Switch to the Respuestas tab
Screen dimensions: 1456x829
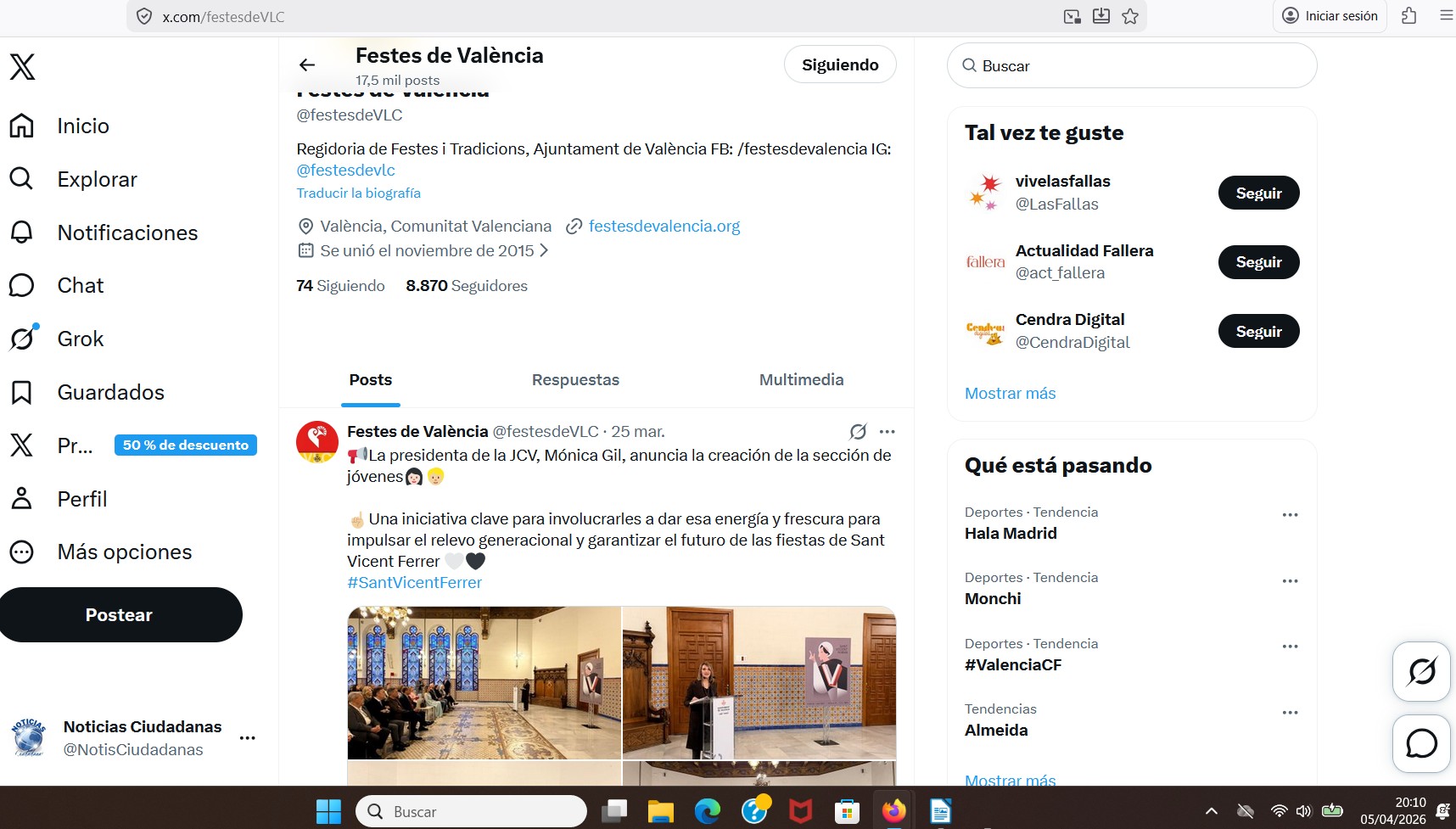[575, 380]
